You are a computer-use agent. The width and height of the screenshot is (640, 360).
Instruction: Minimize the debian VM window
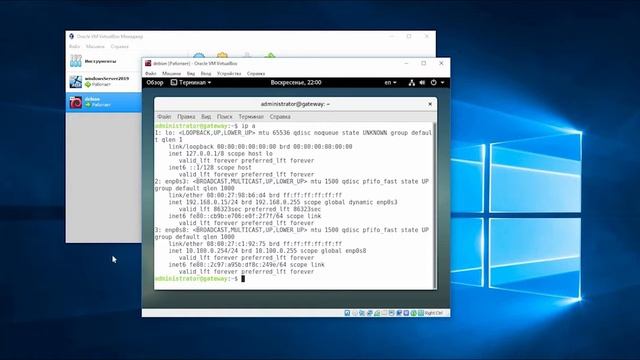(x=406, y=63)
